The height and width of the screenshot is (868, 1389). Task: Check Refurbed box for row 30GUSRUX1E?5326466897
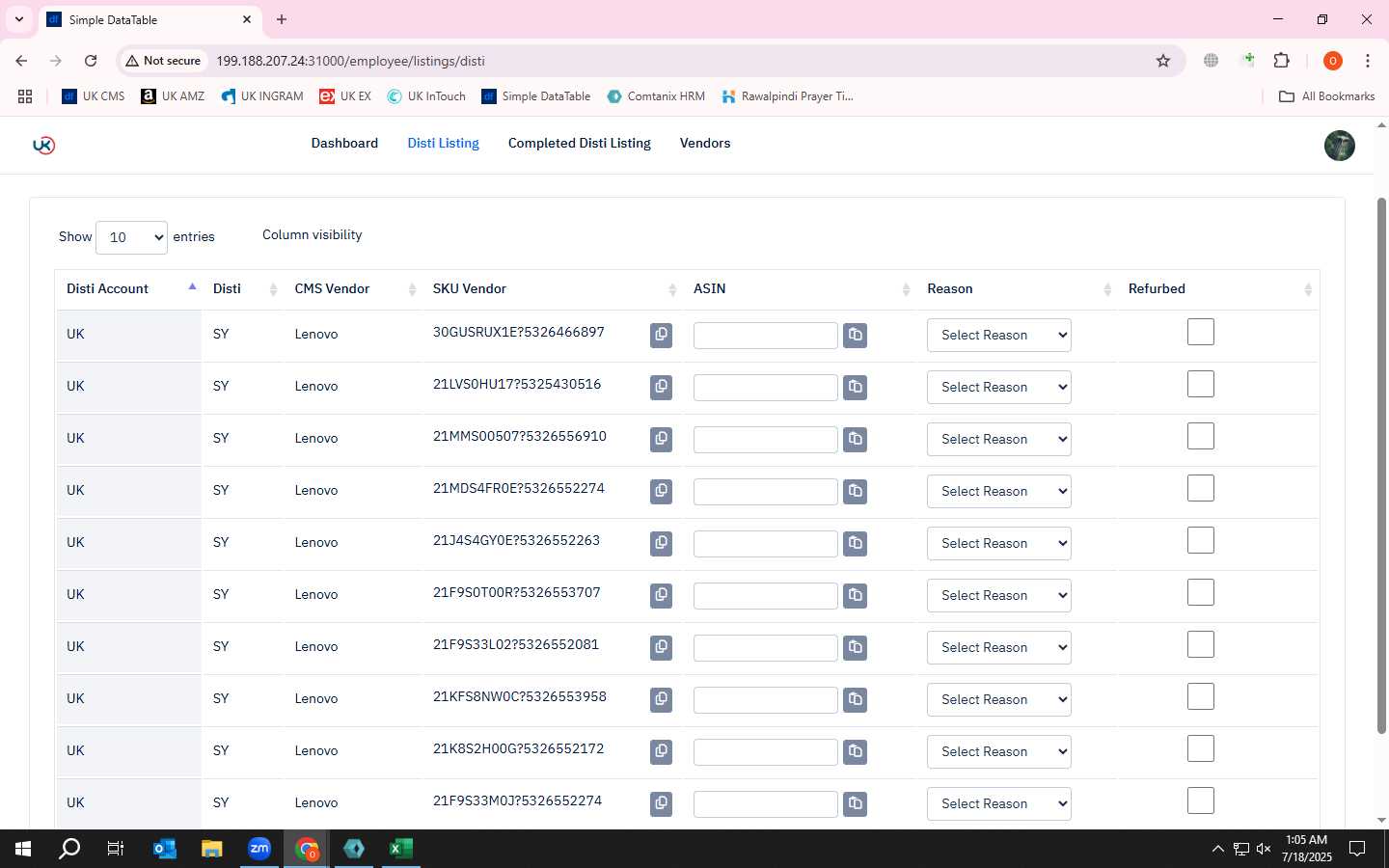click(1200, 332)
